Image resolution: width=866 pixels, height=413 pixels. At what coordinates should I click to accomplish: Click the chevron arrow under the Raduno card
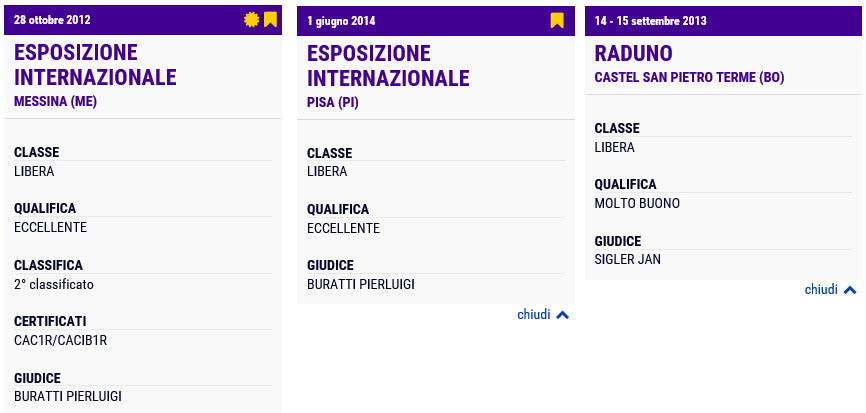[850, 290]
